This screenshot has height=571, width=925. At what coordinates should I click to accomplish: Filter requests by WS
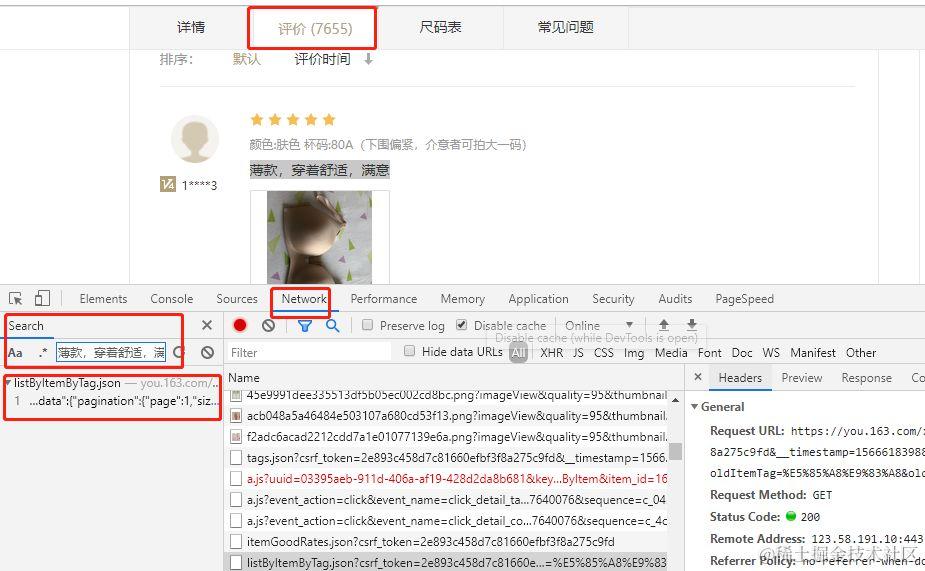click(770, 353)
